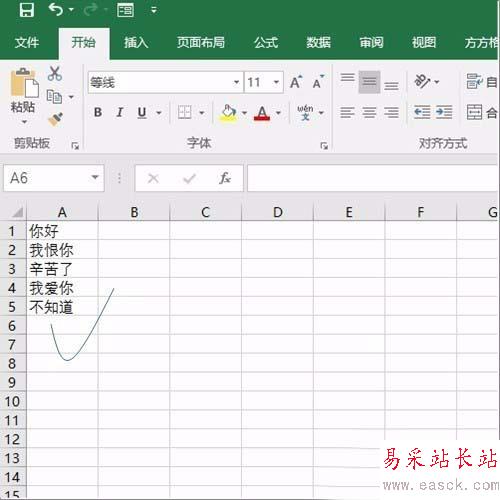Screen dimensions: 500x500
Task: Toggle bold formatting
Action: [x=98, y=112]
